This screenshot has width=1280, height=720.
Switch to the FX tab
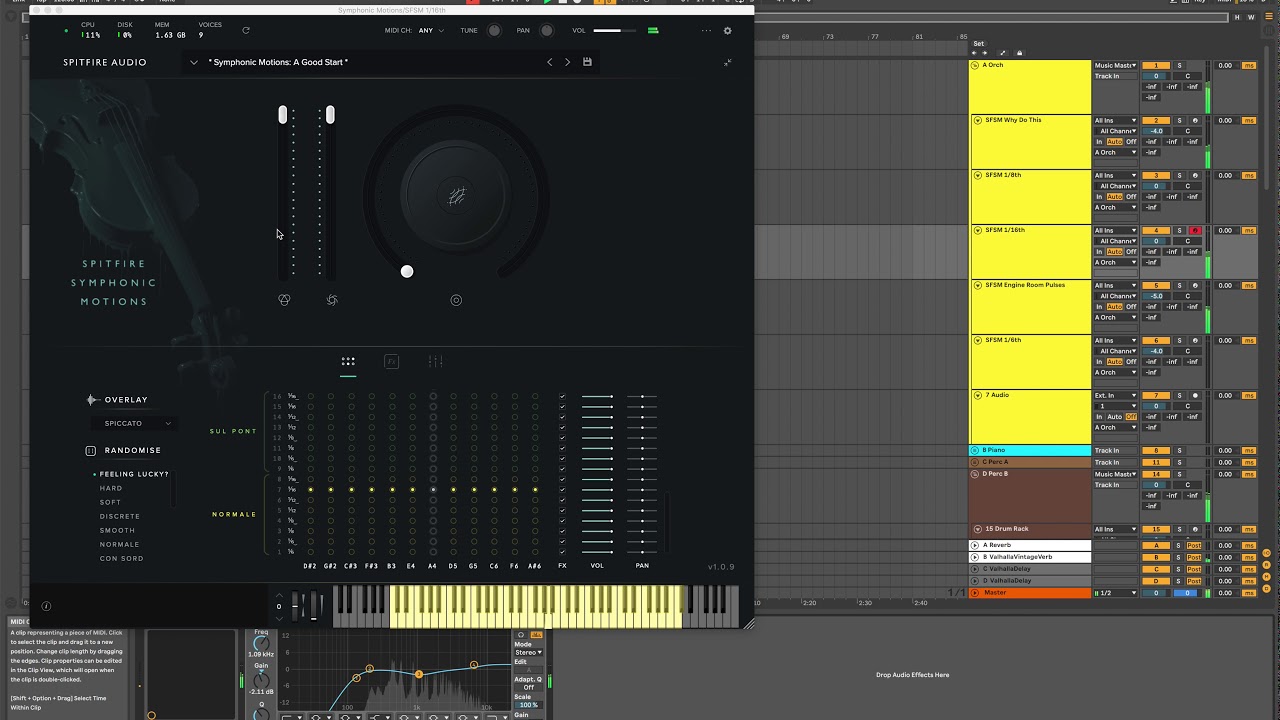(392, 362)
